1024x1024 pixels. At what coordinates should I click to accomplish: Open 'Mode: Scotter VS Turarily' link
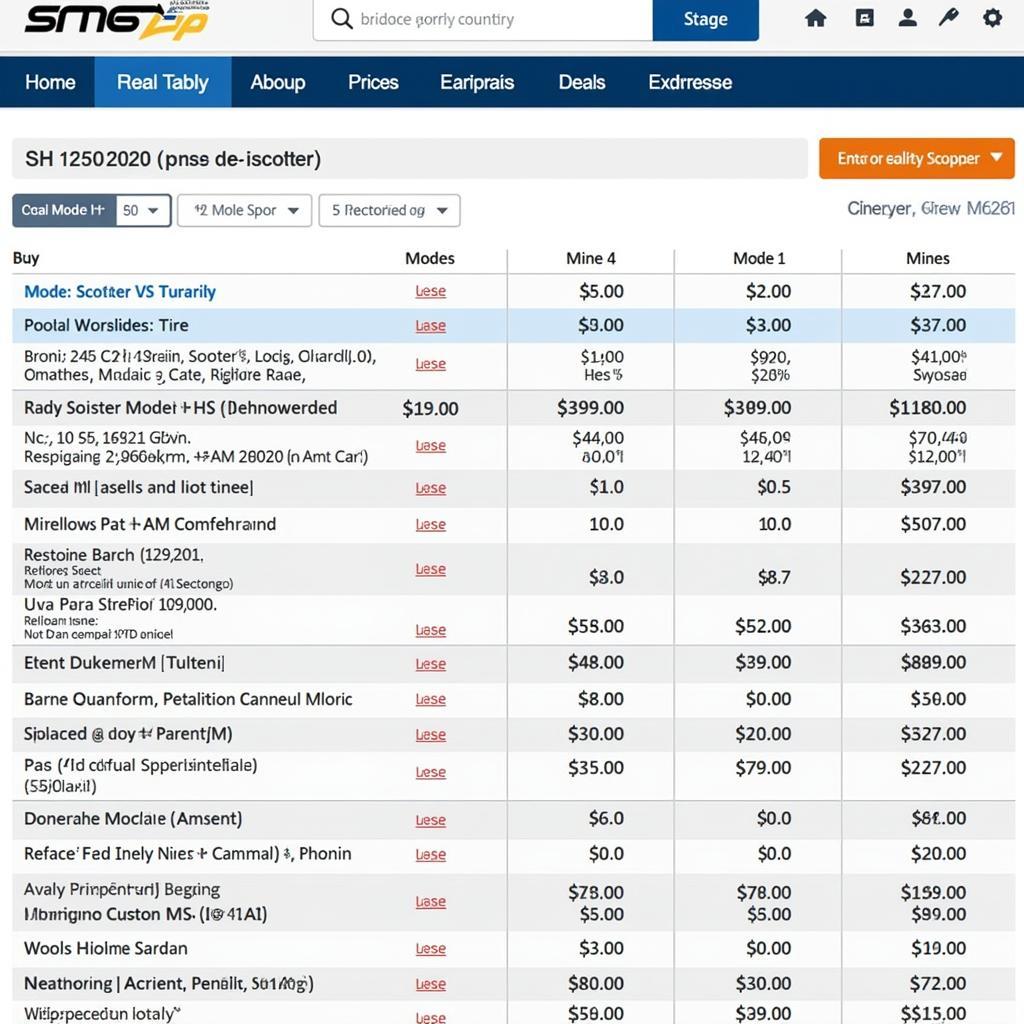[120, 292]
